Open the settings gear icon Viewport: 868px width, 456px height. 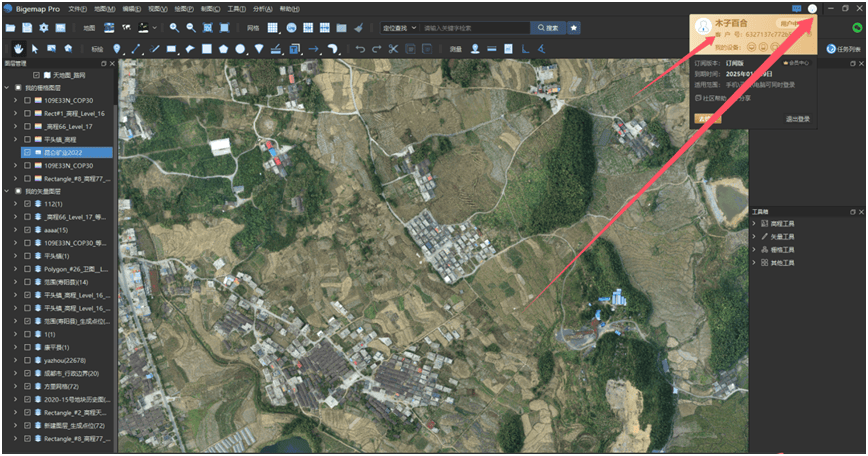tap(44, 28)
